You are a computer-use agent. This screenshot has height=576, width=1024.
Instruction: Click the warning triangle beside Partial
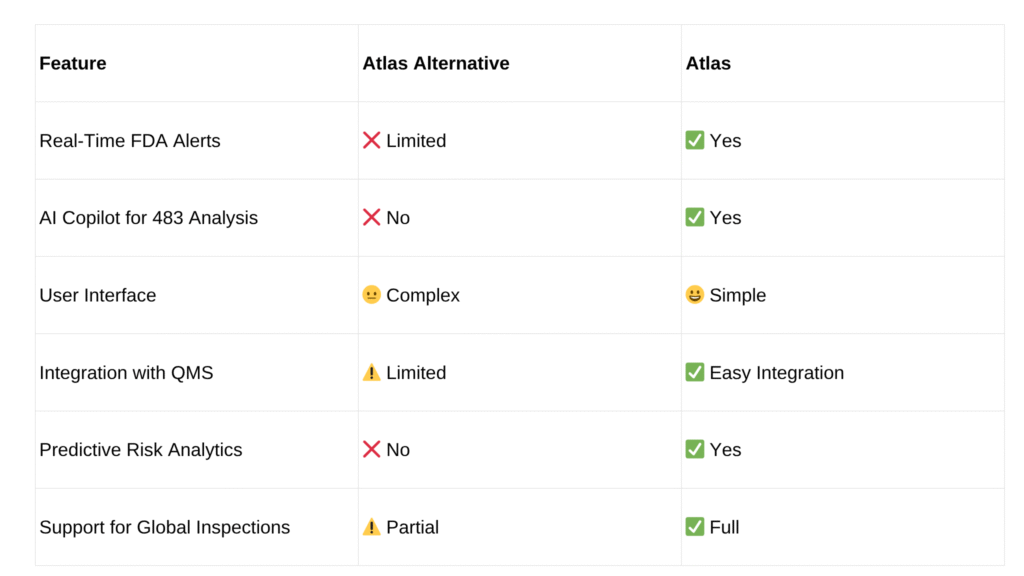tap(372, 526)
